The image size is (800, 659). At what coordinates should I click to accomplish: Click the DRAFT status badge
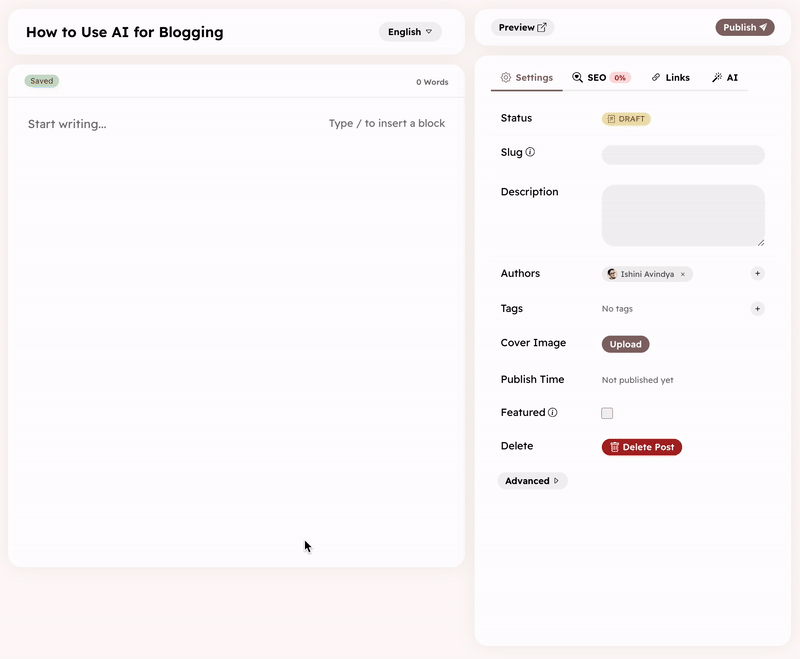coord(626,119)
